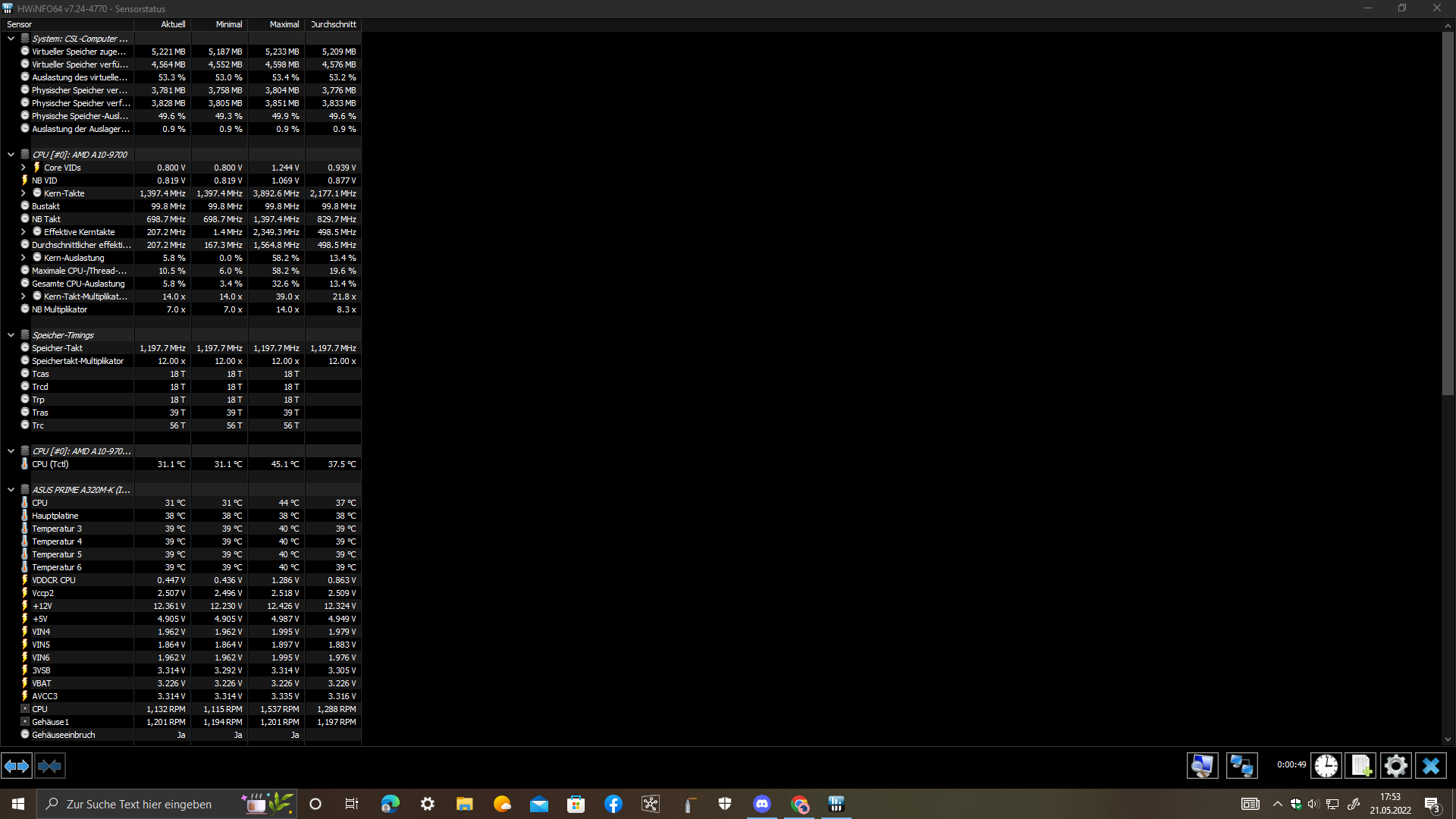Viewport: 1456px width, 819px height.
Task: Click the Durchschnitt column header
Action: (x=334, y=24)
